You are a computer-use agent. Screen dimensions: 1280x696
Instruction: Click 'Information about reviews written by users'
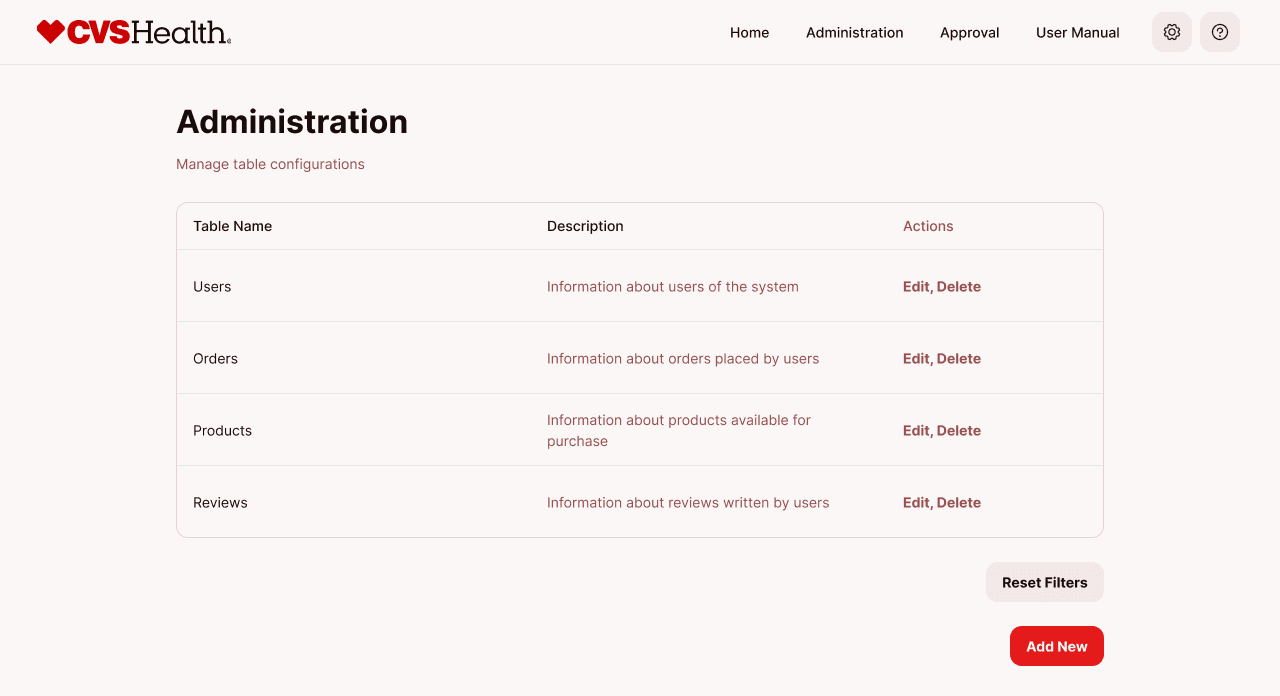[688, 502]
